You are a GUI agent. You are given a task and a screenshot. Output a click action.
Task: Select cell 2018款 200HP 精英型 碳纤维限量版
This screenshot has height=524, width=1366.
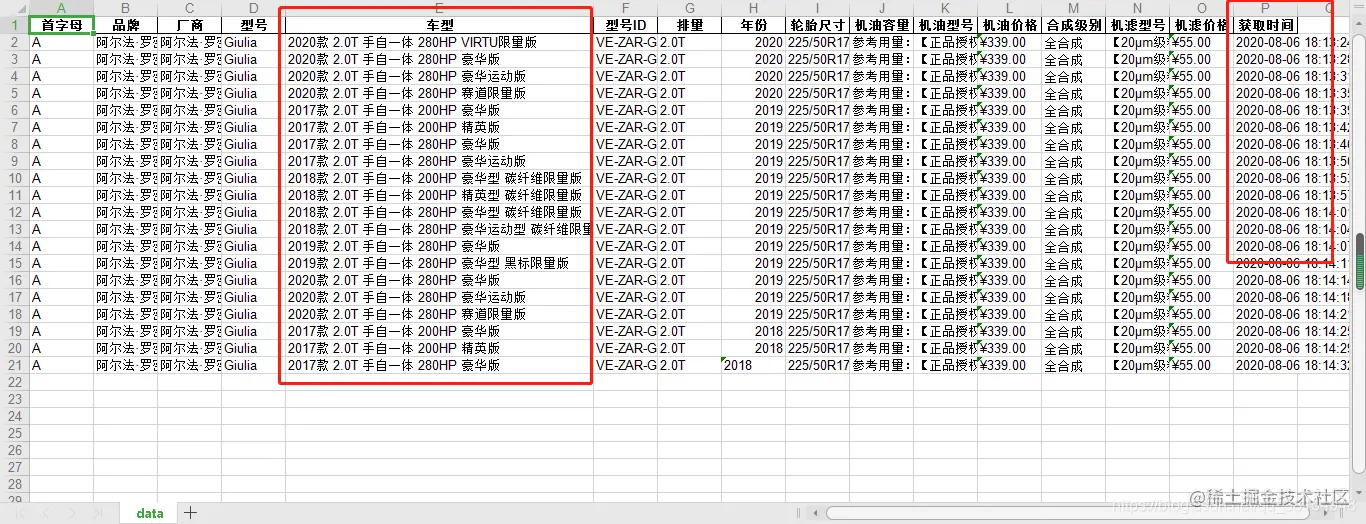coord(439,195)
